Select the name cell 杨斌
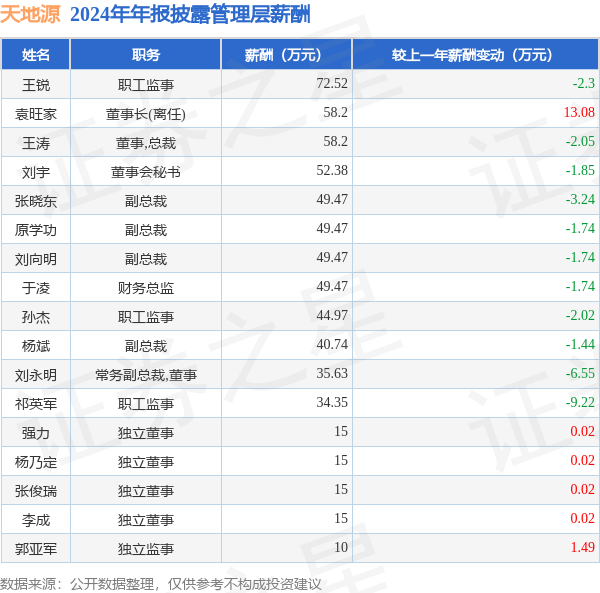Screen dimensions: 600x593 pos(36,346)
